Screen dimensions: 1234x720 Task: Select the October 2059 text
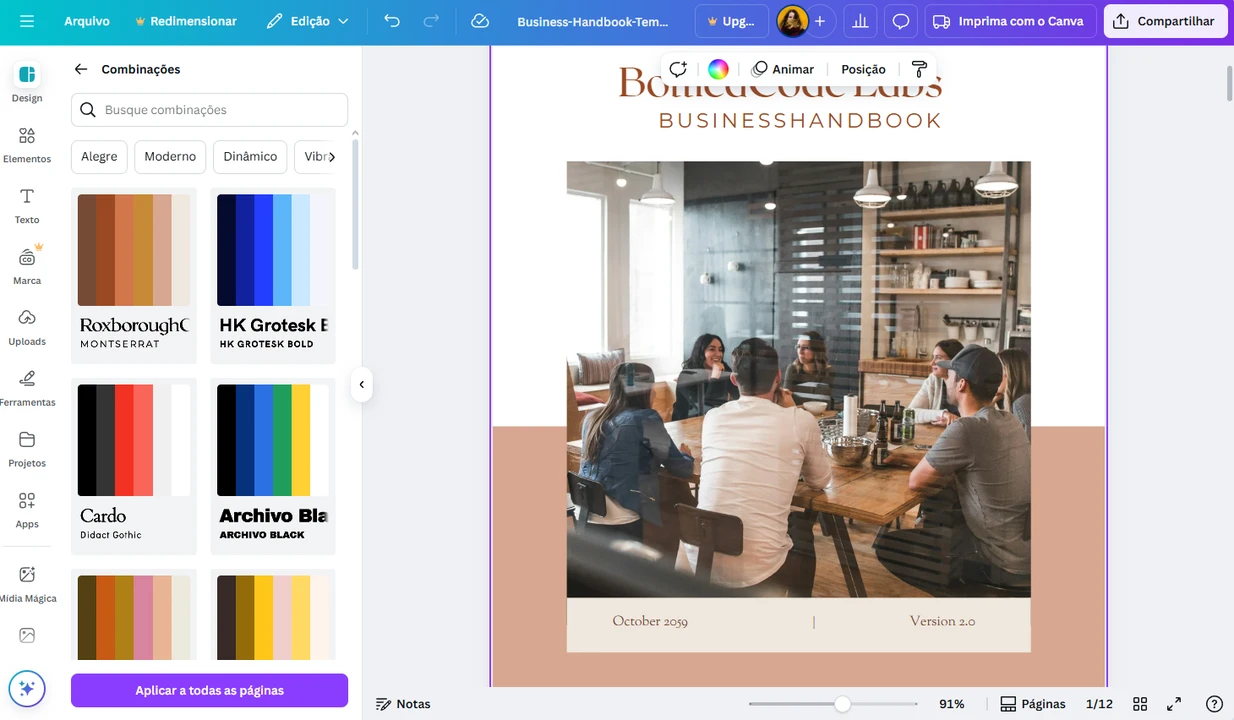coord(650,621)
